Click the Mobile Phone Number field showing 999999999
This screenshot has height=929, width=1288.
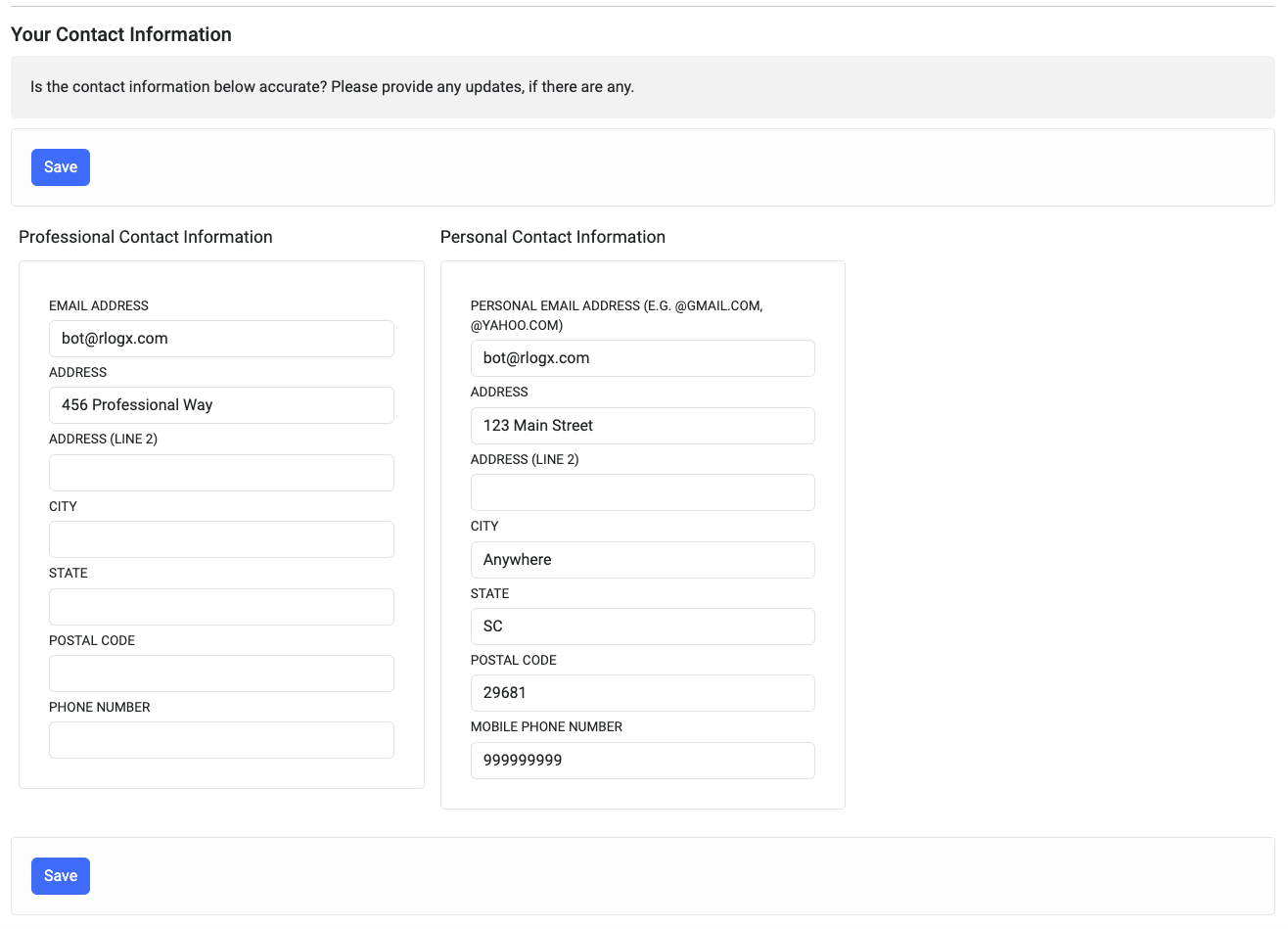click(x=642, y=760)
